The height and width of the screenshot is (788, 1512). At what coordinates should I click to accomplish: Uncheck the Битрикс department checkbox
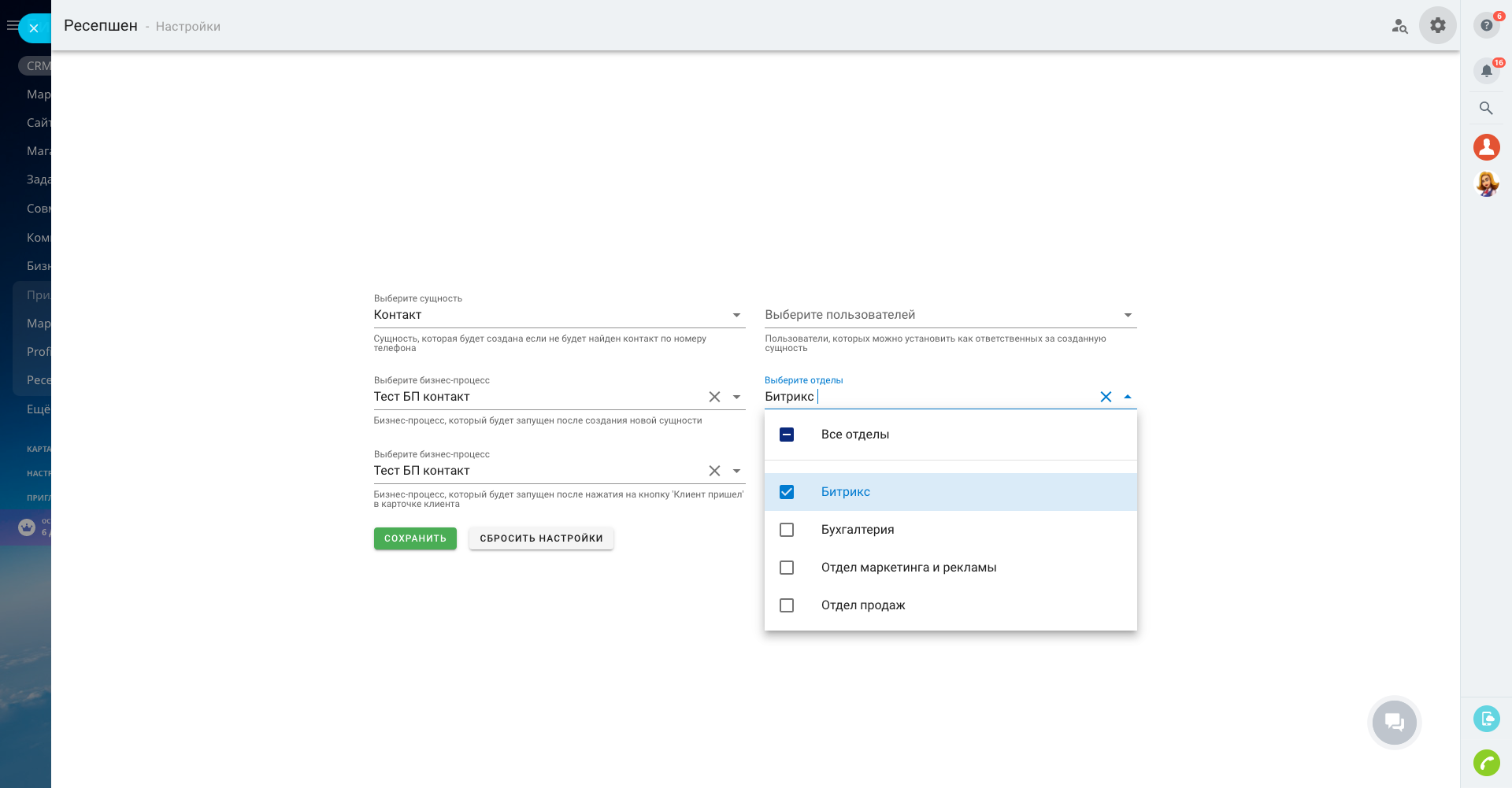787,492
